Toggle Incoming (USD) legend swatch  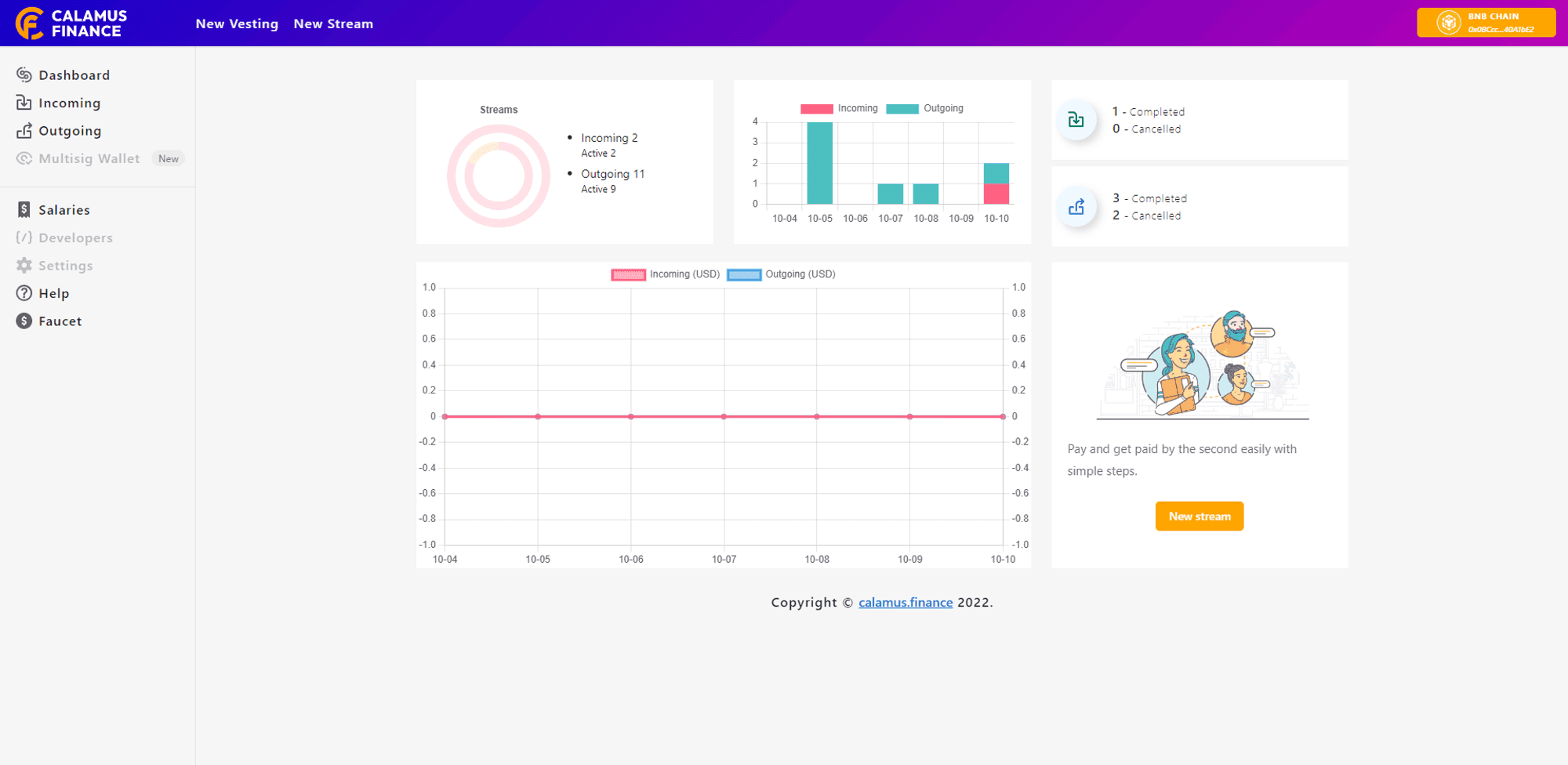[629, 274]
